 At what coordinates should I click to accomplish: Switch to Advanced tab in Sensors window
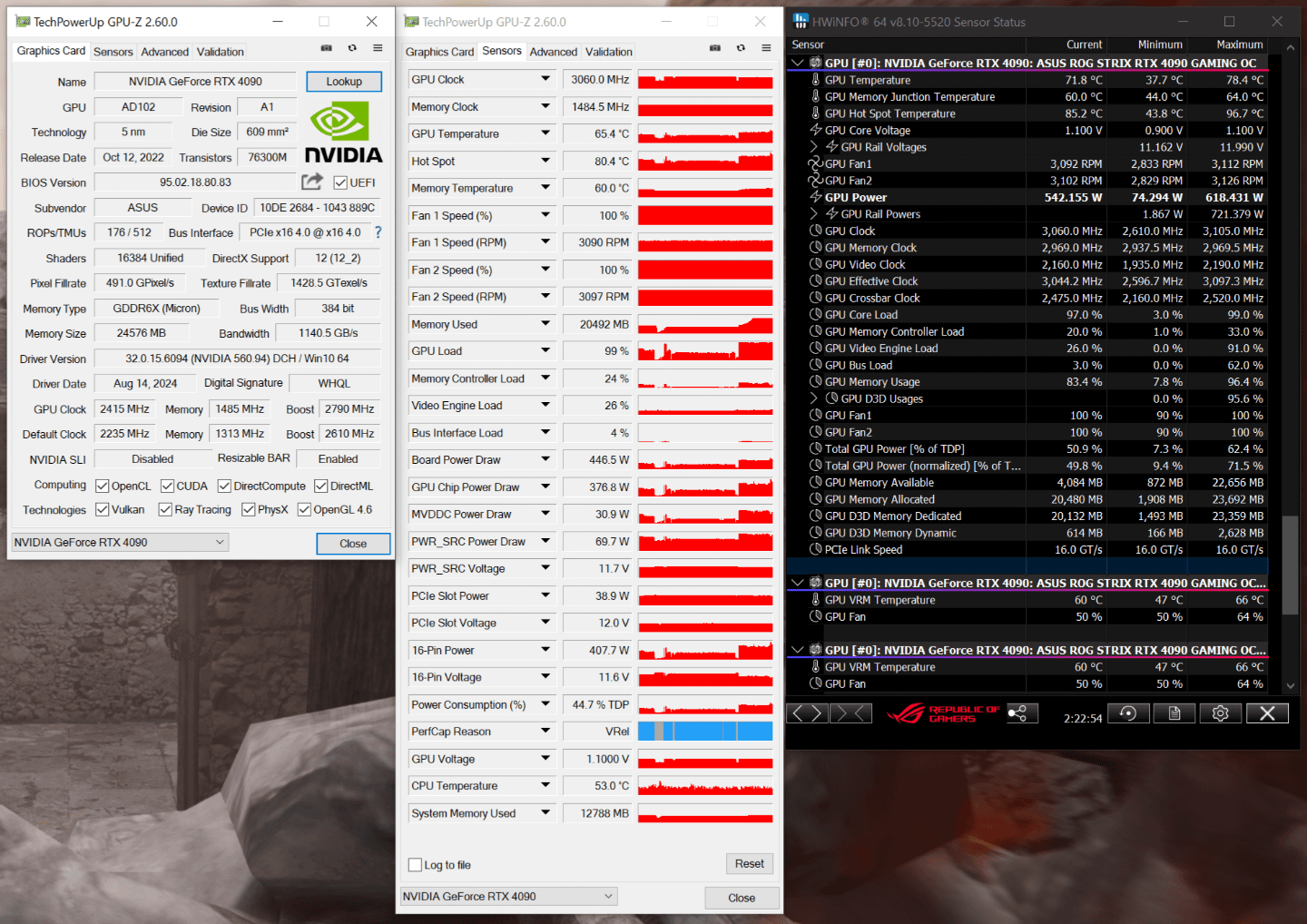coord(554,52)
